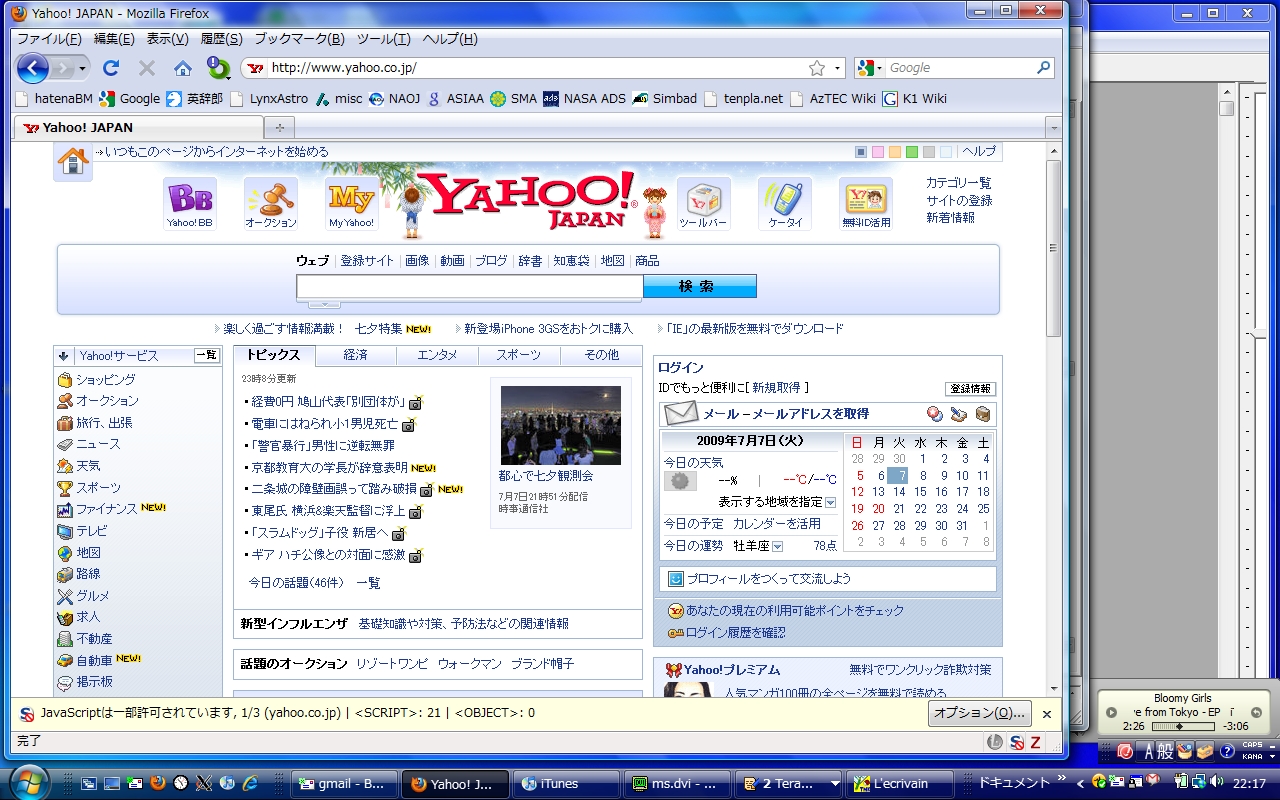Open iTunes from taskbar
The image size is (1280, 800).
pos(566,784)
